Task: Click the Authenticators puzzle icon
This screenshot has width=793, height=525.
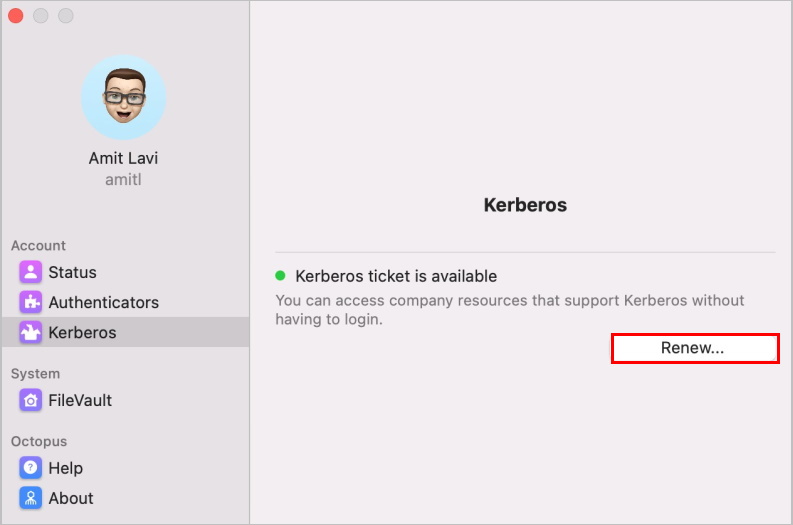Action: pyautogui.click(x=30, y=302)
